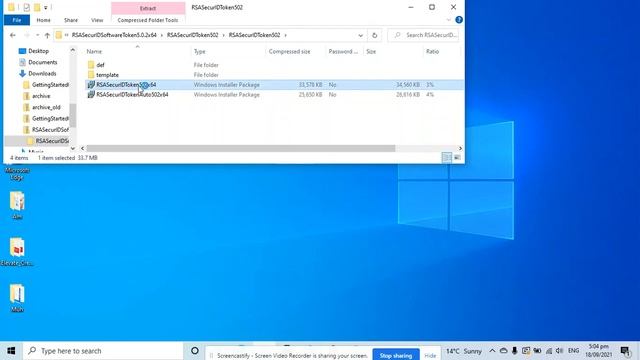Click RSASecurIDSoftwareToken5.0.2x64 breadcrumb
This screenshot has height=360, width=640.
tap(114, 35)
